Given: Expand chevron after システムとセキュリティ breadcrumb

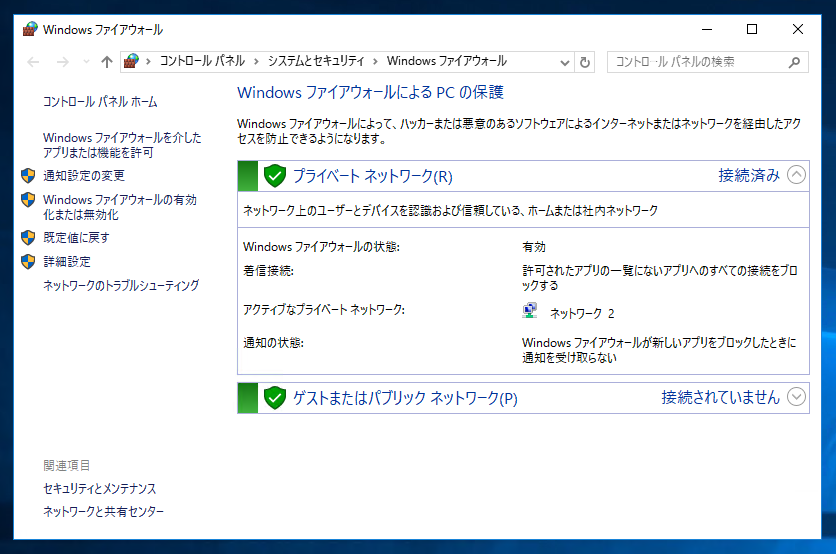Looking at the screenshot, I should 375,62.
